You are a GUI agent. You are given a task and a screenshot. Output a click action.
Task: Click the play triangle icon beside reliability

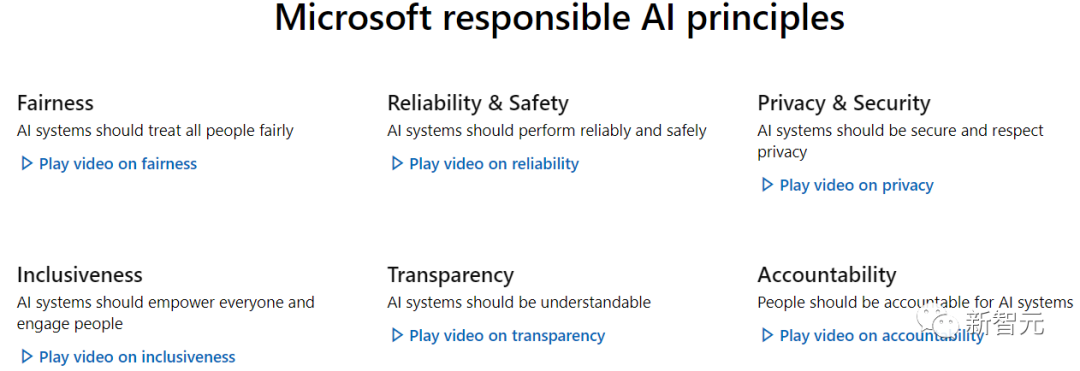(397, 164)
